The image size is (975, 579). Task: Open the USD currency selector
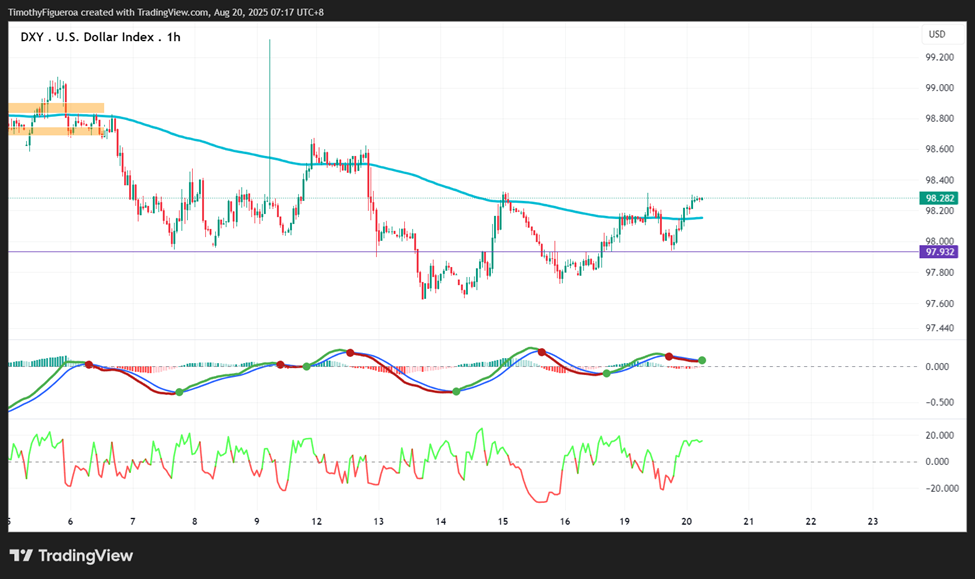coord(937,34)
